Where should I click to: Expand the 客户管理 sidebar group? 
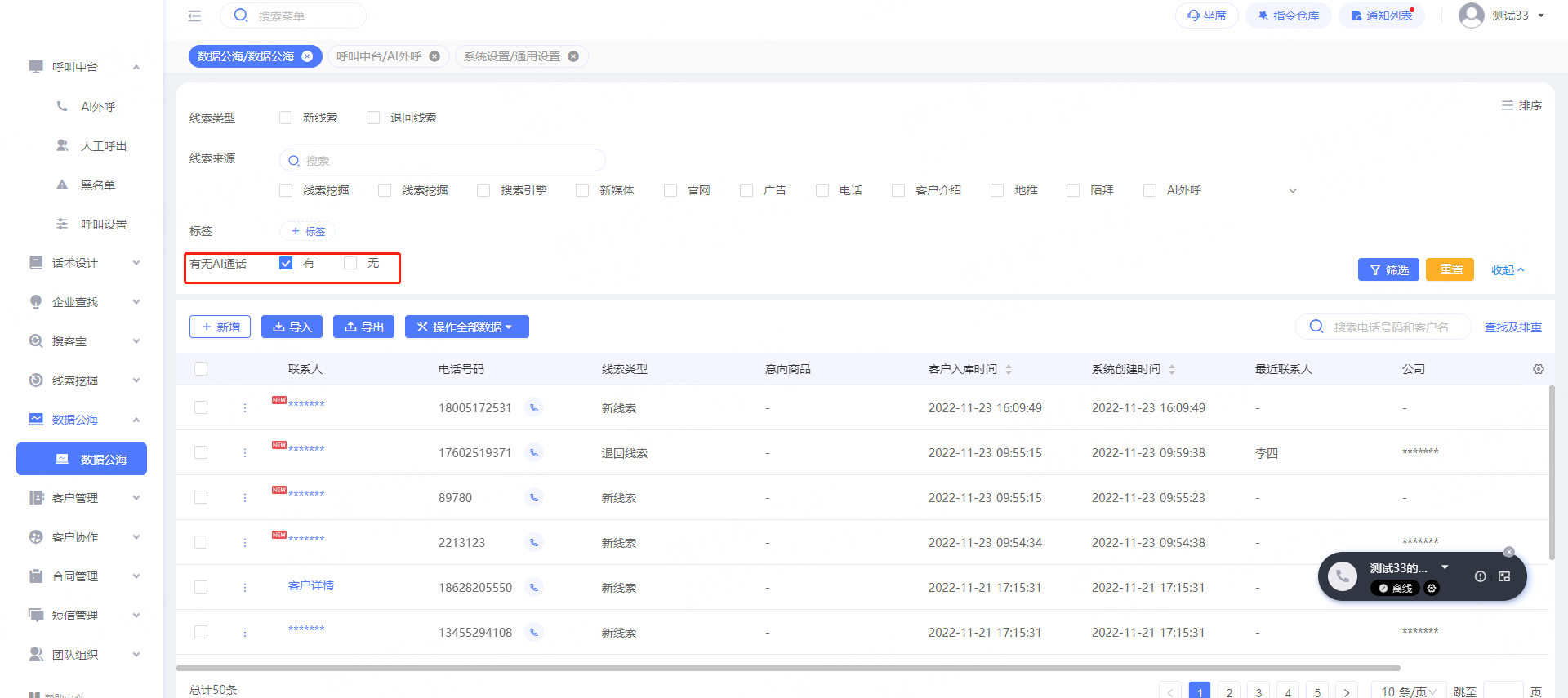point(136,498)
